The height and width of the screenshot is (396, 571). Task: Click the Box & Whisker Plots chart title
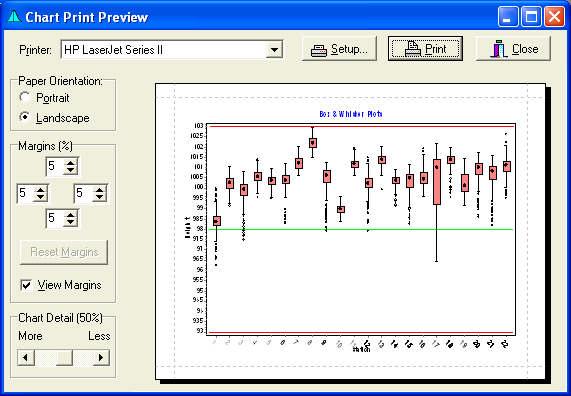point(351,114)
